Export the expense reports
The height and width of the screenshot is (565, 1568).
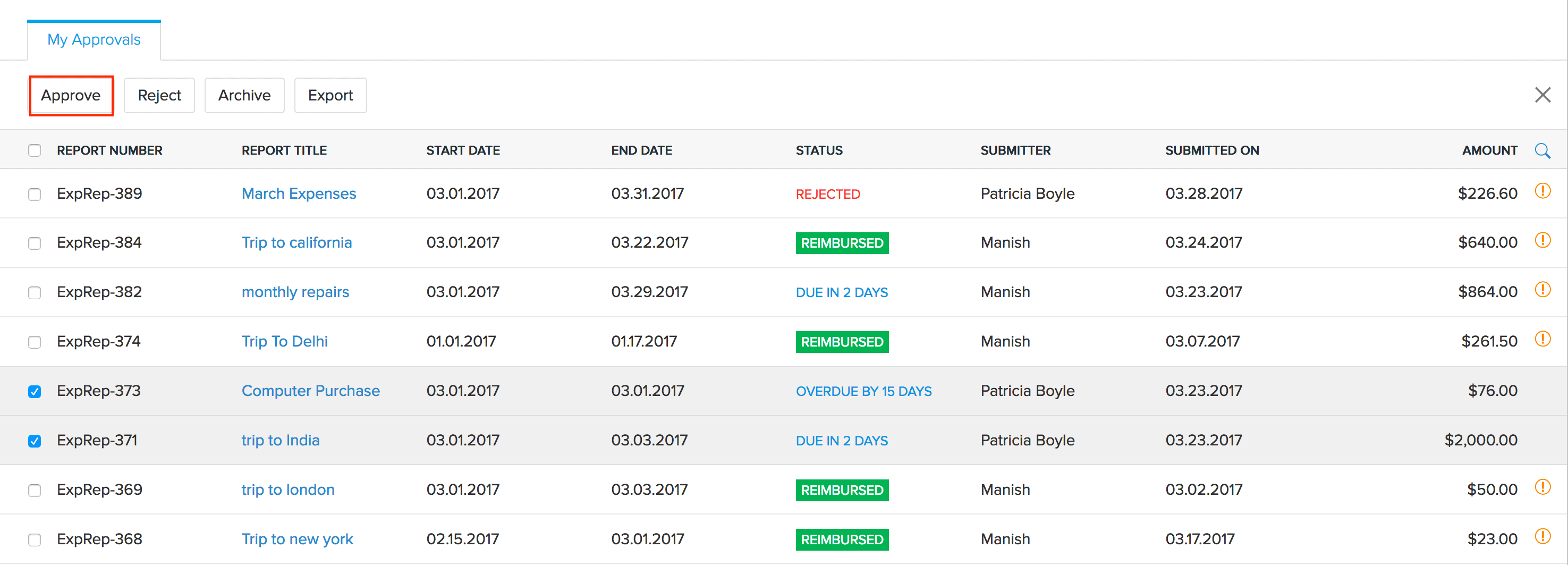[330, 95]
